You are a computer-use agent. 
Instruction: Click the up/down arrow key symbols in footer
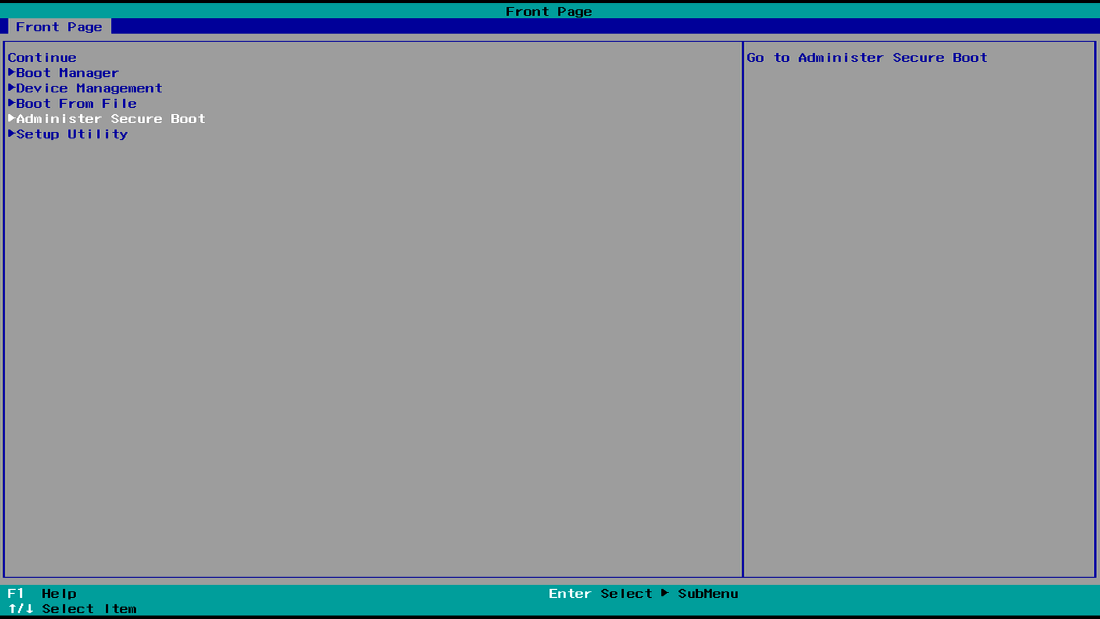tap(21, 608)
